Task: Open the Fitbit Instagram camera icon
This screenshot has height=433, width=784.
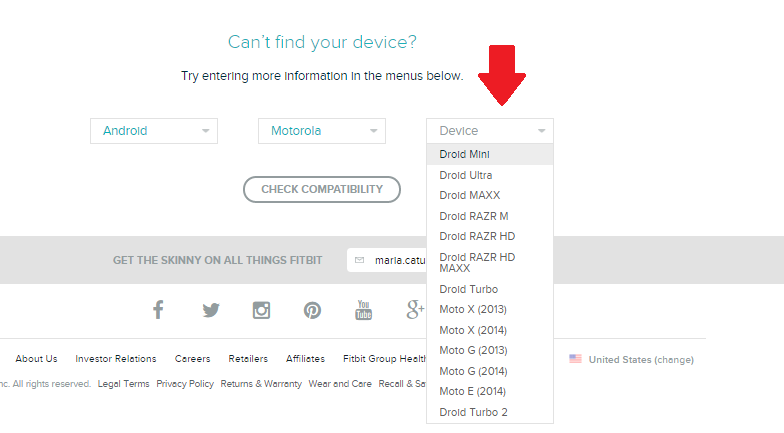Action: tap(262, 310)
